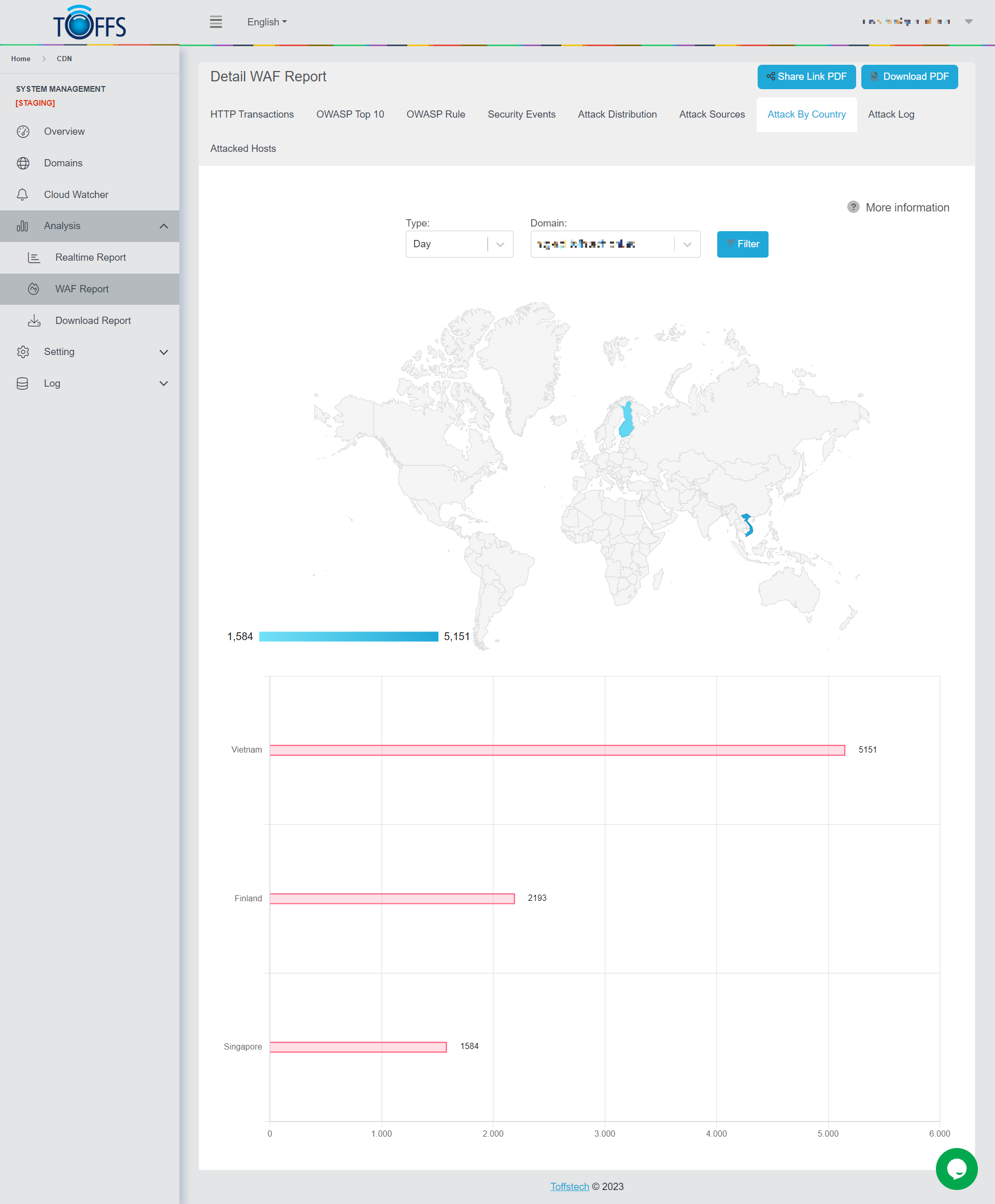
Task: Open the Overview gauge icon
Action: pyautogui.click(x=23, y=131)
